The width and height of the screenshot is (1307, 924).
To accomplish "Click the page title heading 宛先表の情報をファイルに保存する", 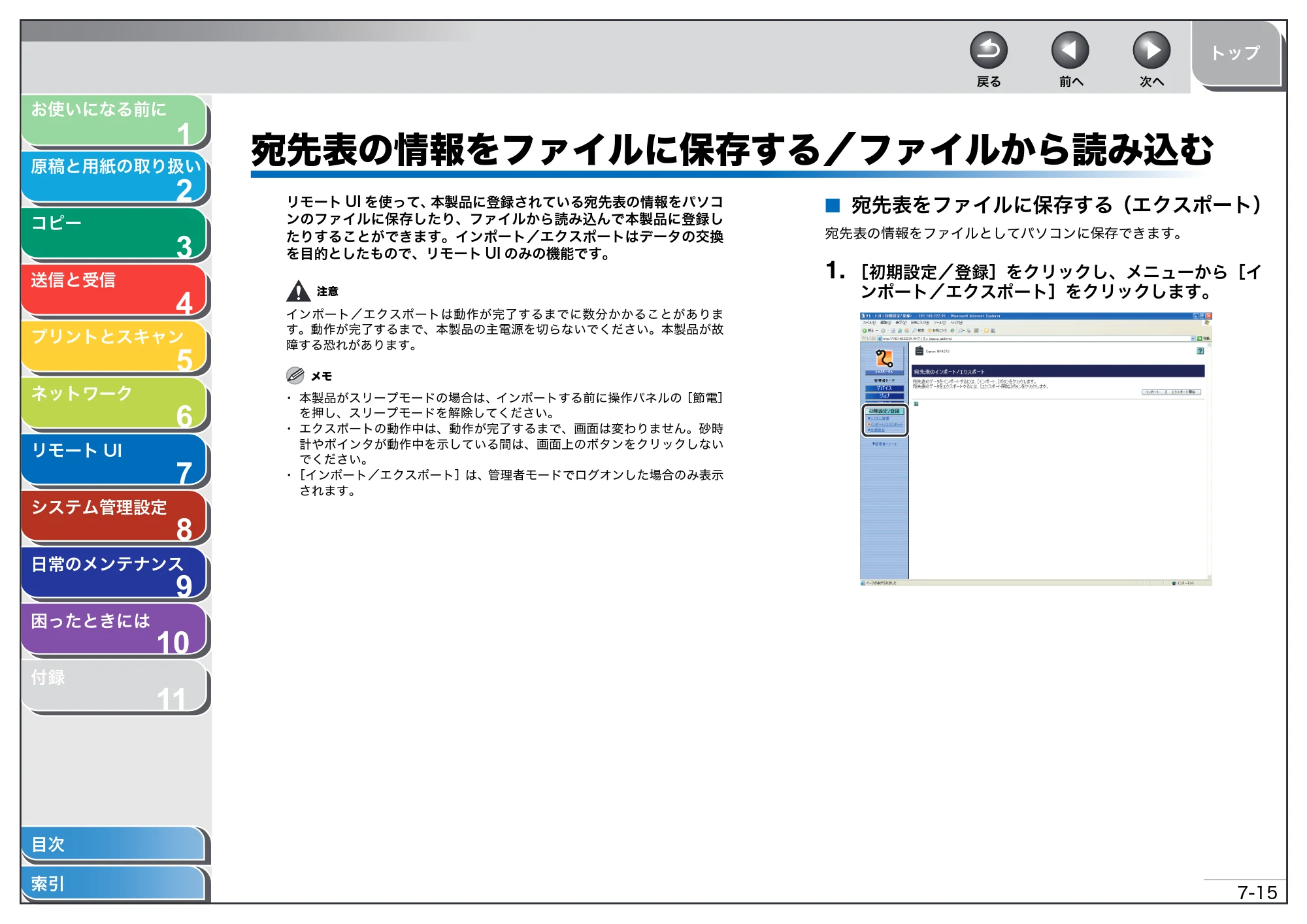I will click(x=732, y=150).
